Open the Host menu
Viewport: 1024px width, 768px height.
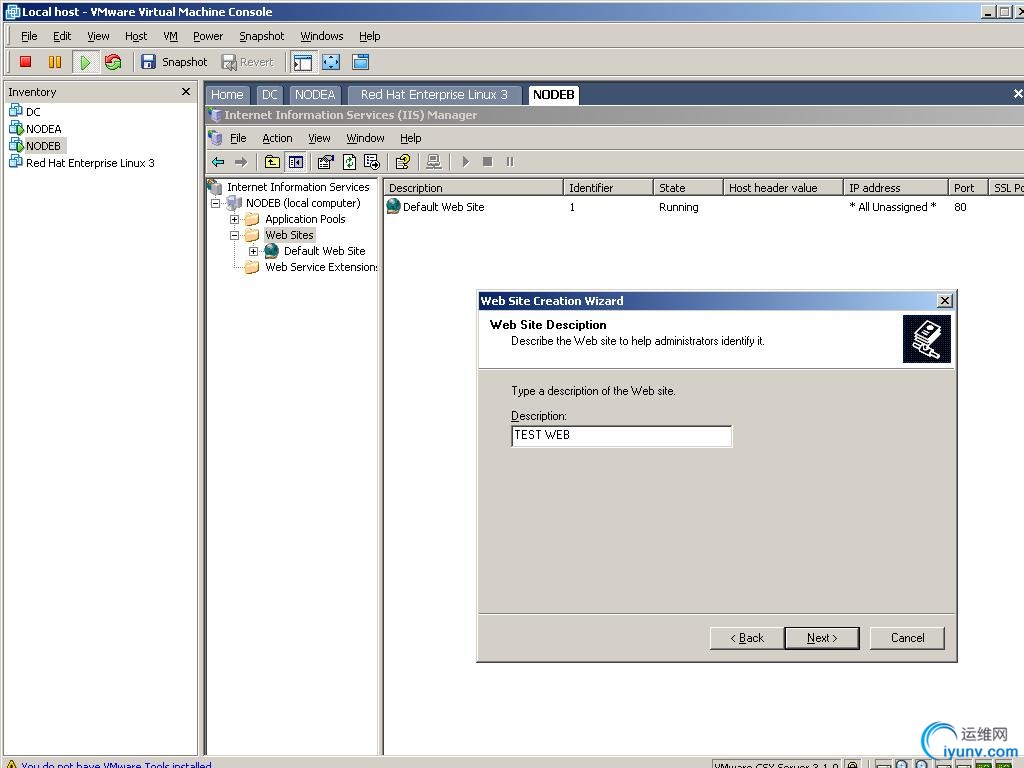[136, 36]
